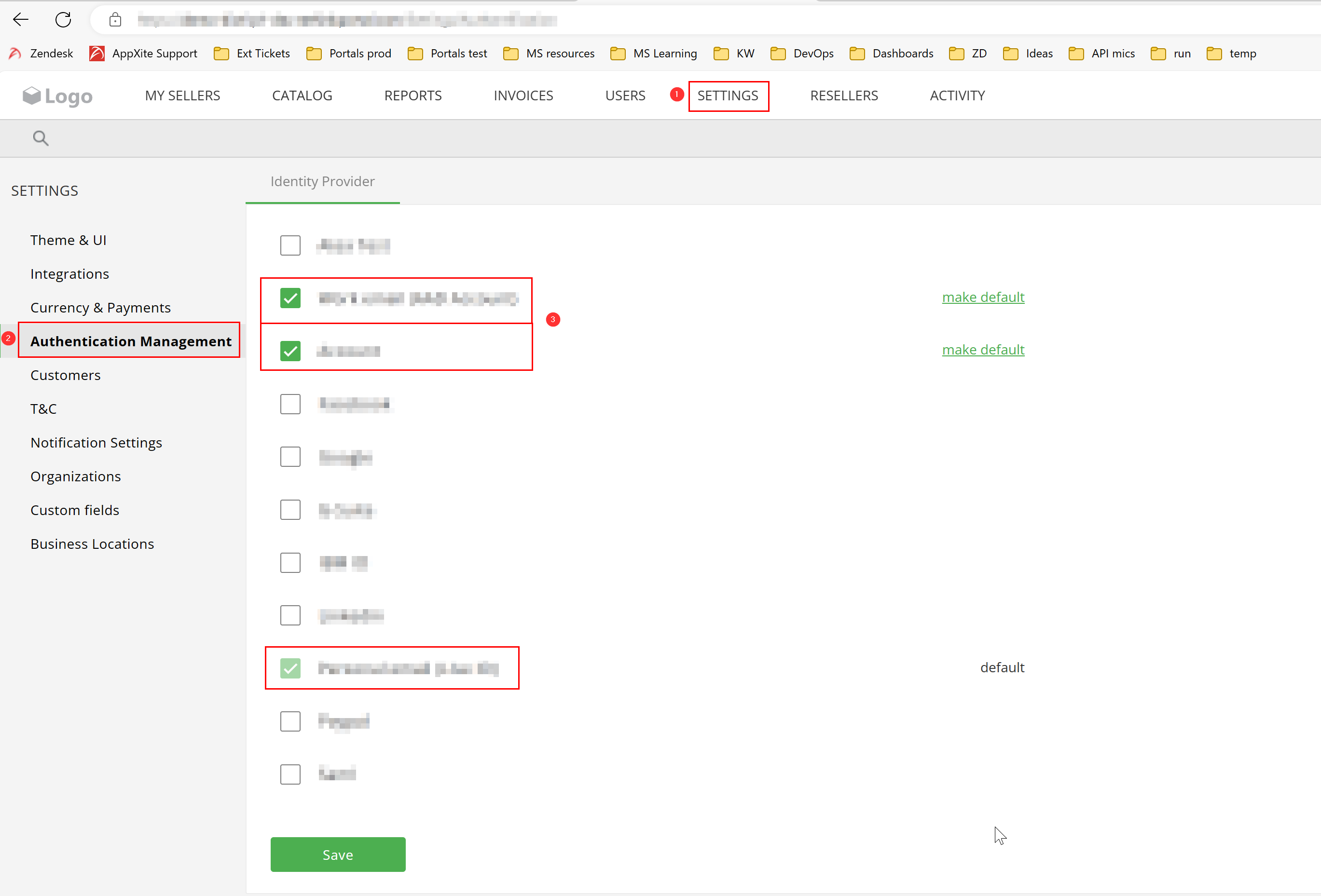This screenshot has height=896, width=1321.
Task: Click the browser back arrow
Action: 20,19
